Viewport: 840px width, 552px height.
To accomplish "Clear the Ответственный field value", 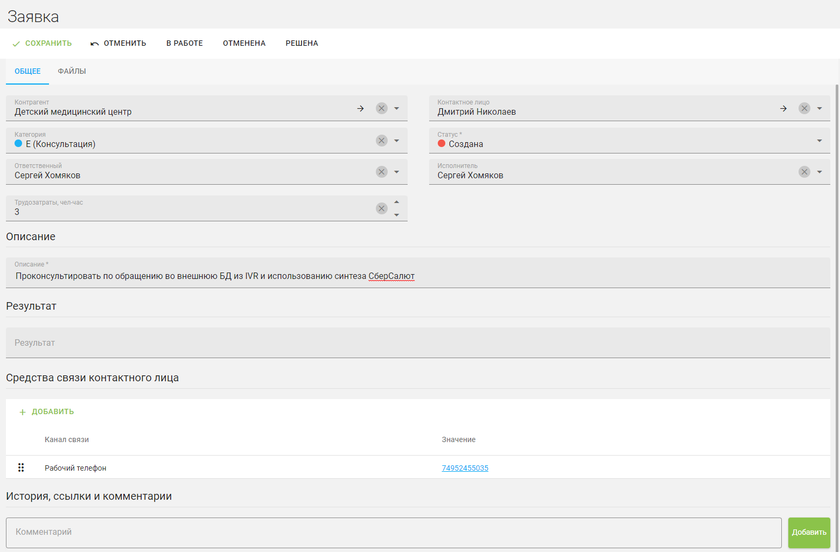I will coord(381,172).
